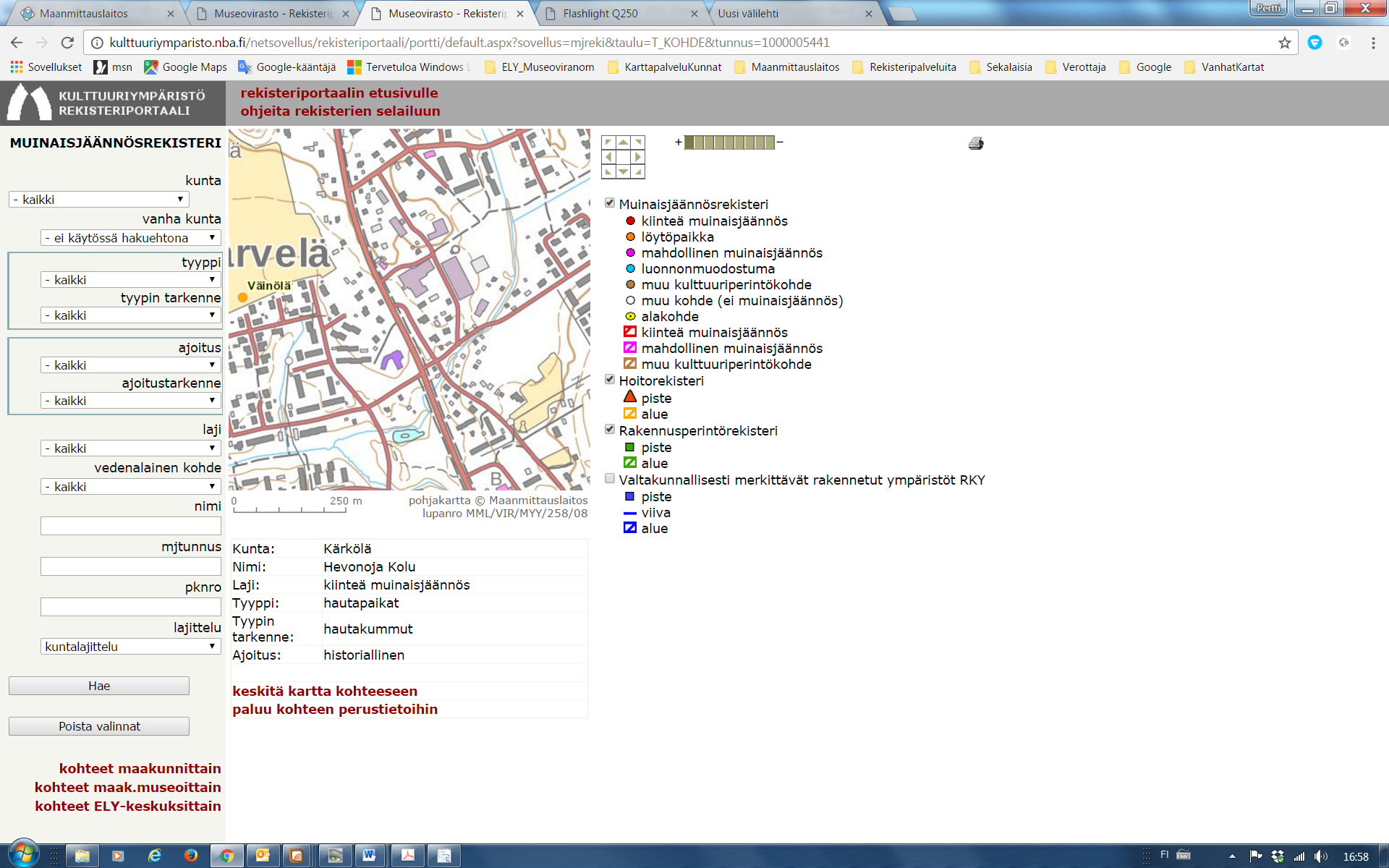
Task: Click the mjtunnus input field
Action: click(131, 566)
